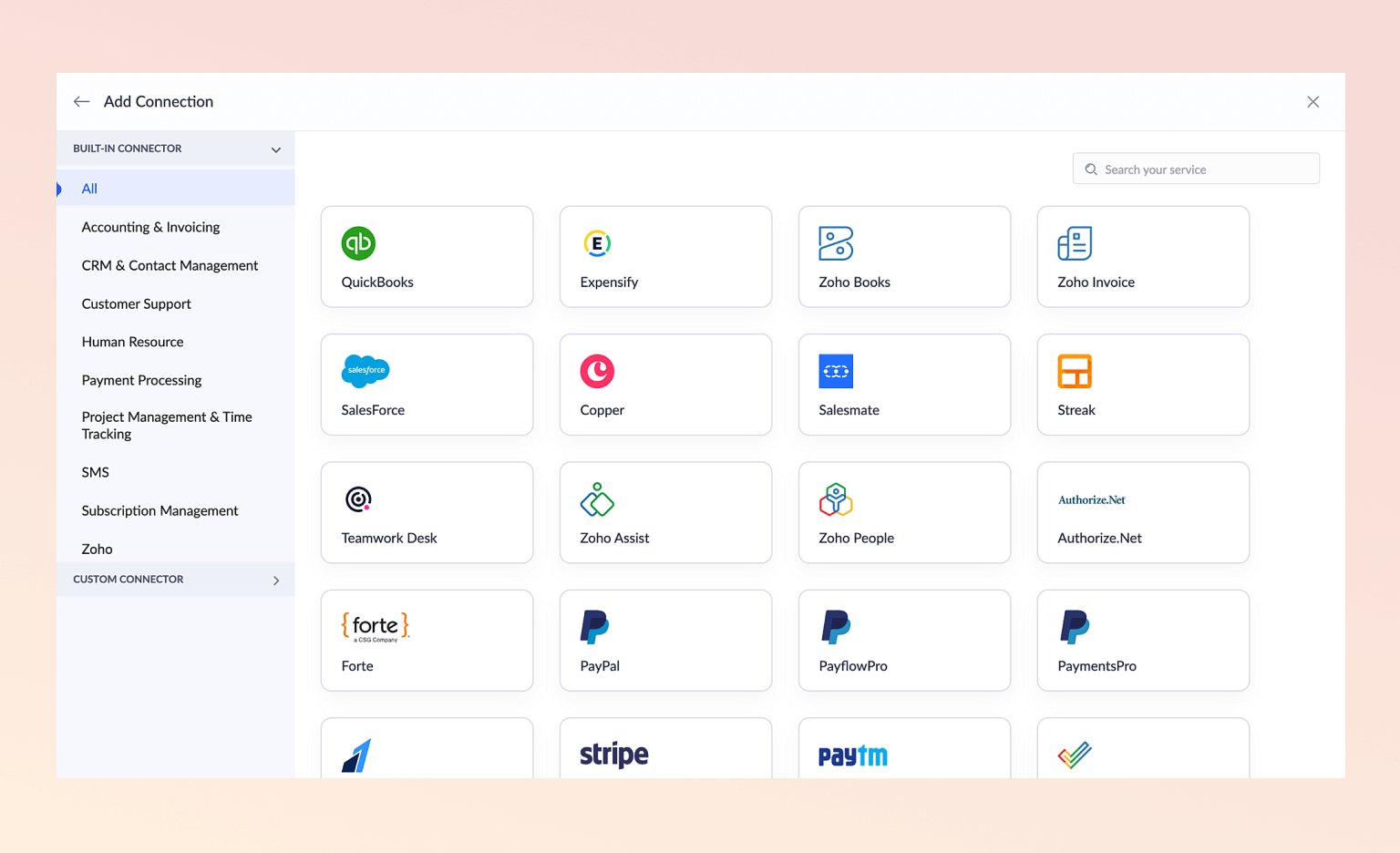Show Customer Support connectors
1400x853 pixels.
(136, 303)
